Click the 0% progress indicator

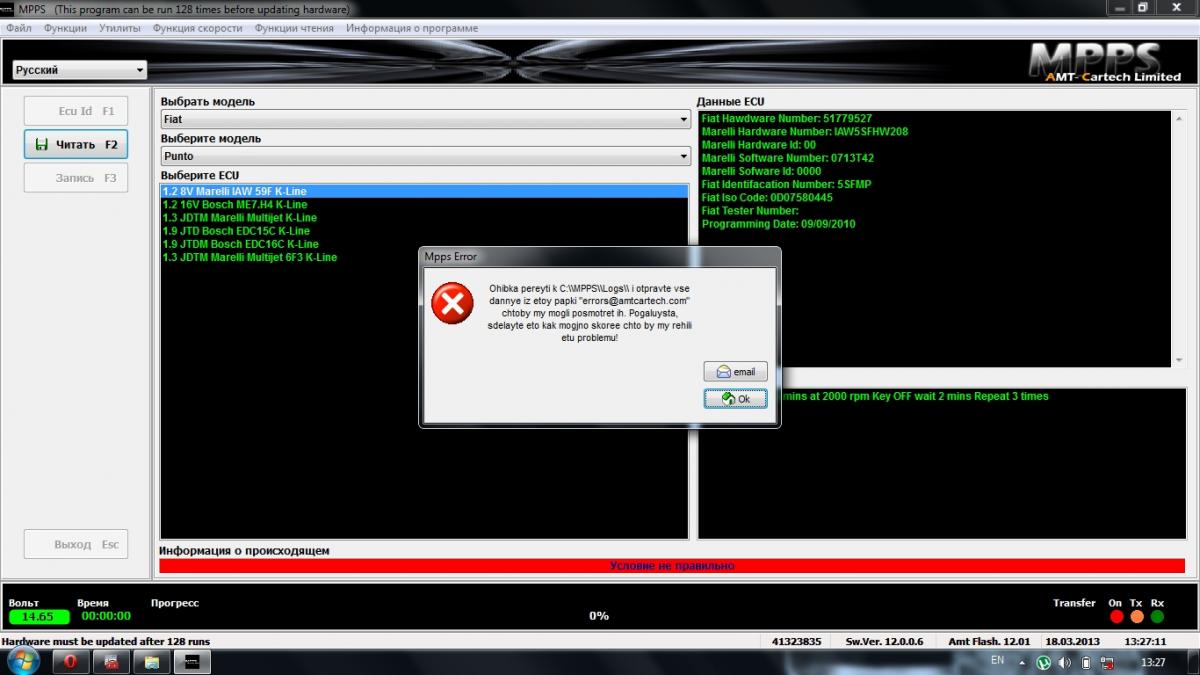pos(599,616)
